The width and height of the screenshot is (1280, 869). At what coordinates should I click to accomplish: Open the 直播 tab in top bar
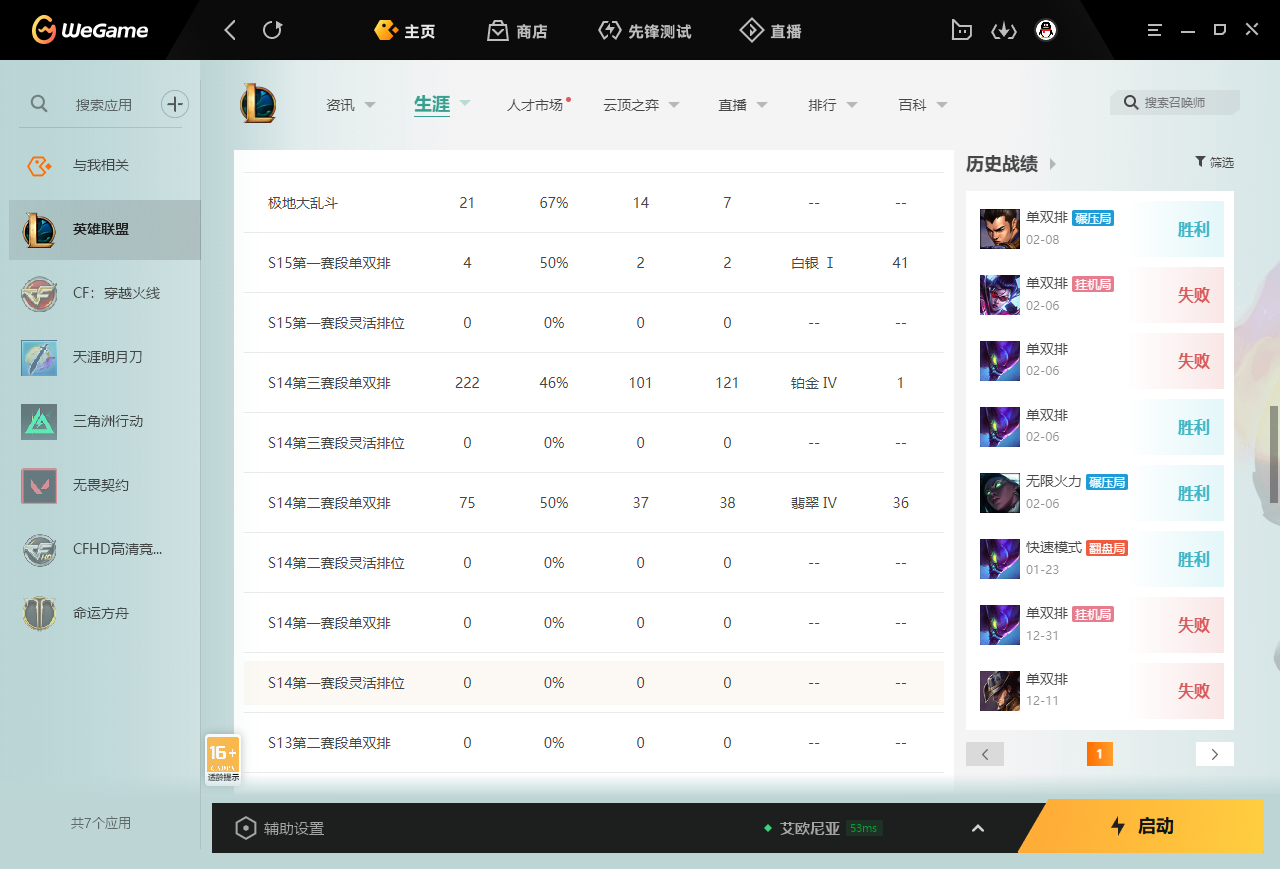click(770, 31)
